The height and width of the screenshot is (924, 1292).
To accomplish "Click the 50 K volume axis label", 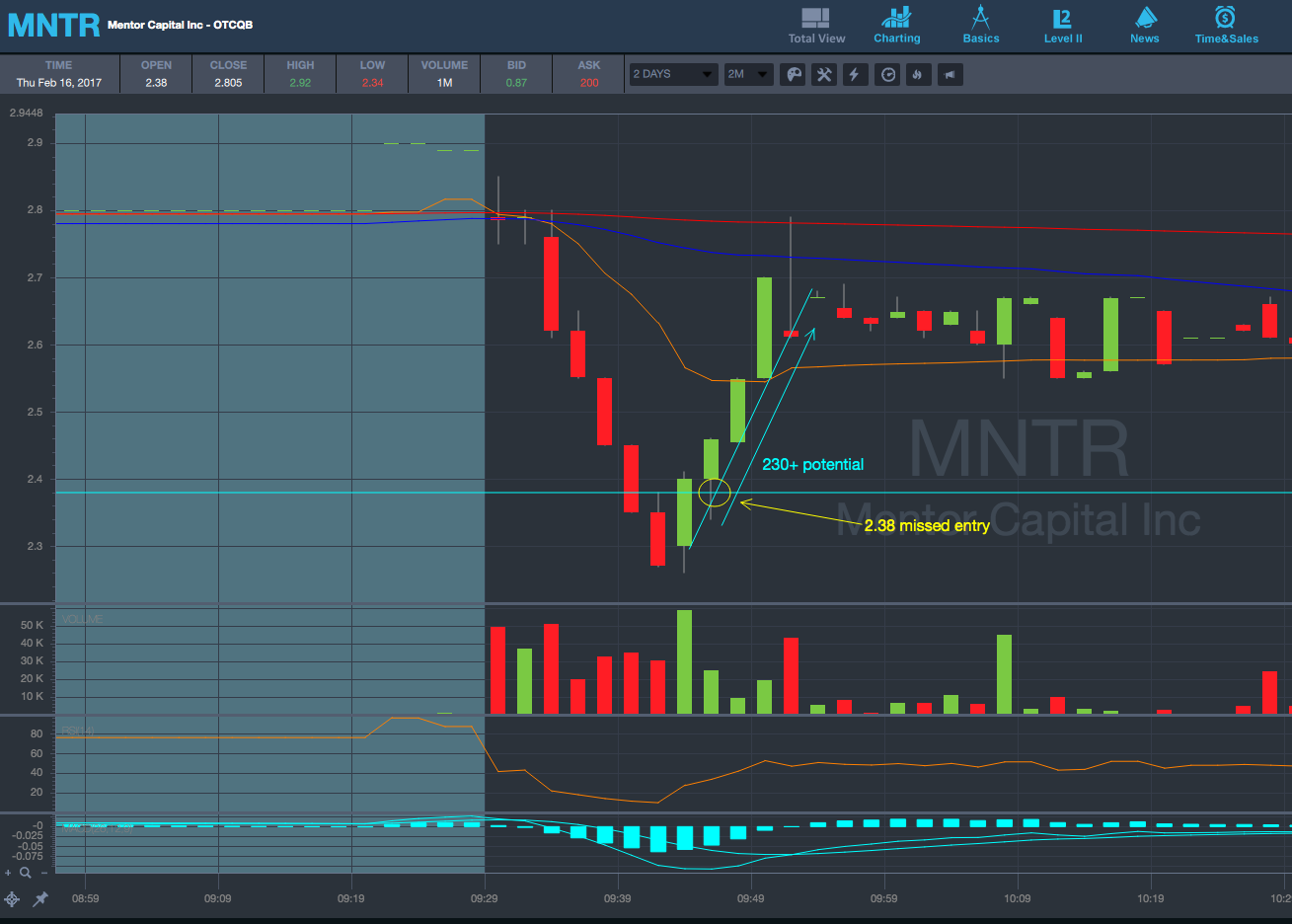I will [33, 625].
